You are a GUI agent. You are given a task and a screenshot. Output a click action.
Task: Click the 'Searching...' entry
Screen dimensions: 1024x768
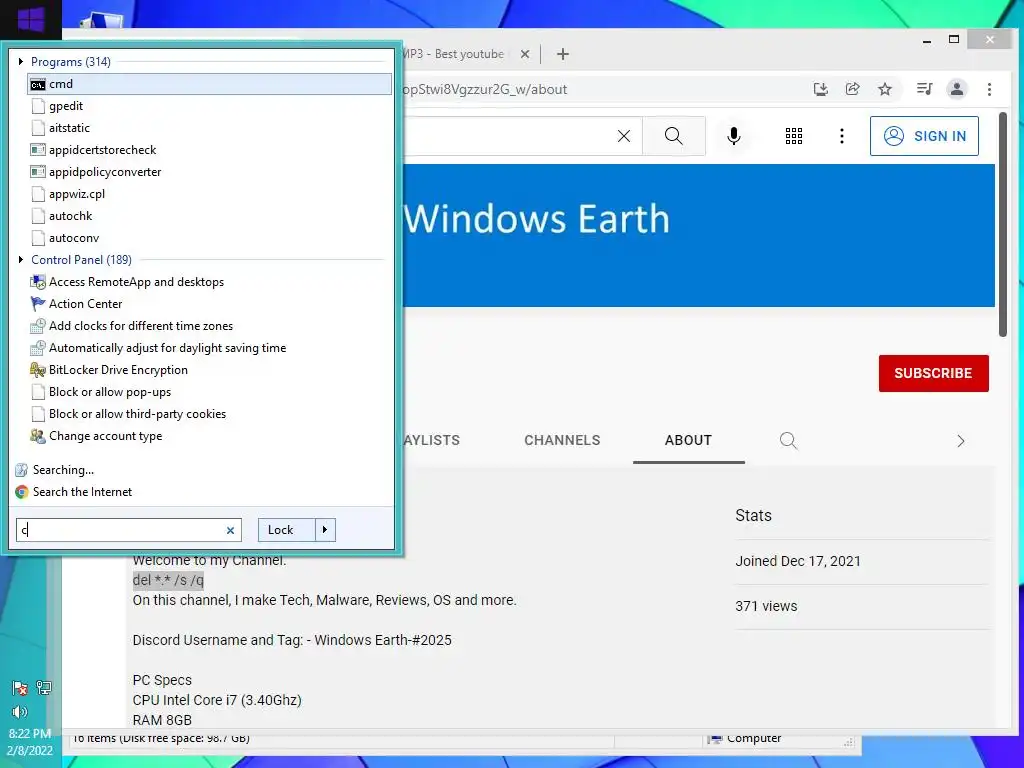63,470
